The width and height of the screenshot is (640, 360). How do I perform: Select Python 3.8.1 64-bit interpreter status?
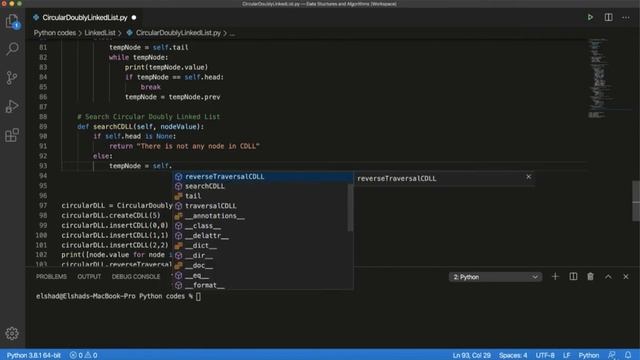click(x=33, y=355)
